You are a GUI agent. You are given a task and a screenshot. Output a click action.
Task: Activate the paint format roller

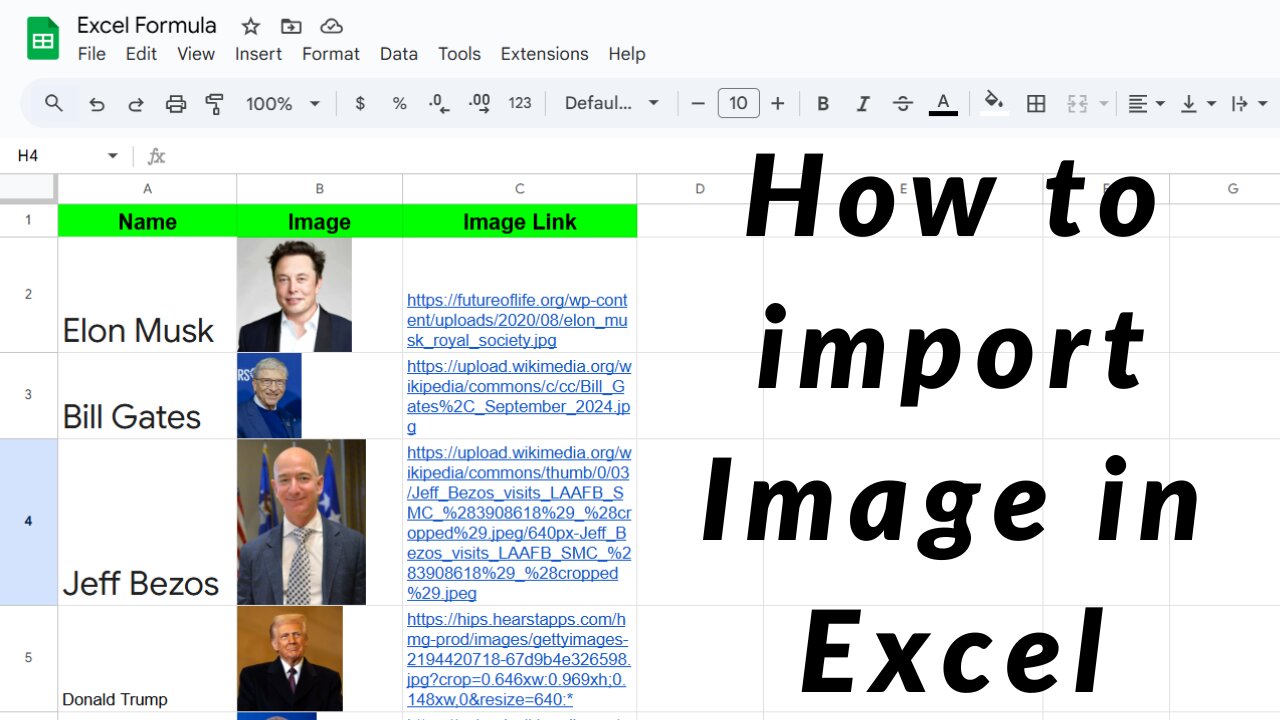(214, 103)
